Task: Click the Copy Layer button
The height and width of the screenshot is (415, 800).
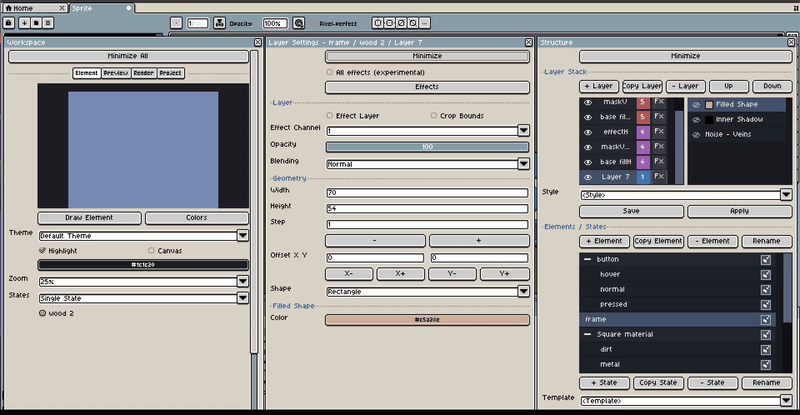Action: click(x=642, y=86)
